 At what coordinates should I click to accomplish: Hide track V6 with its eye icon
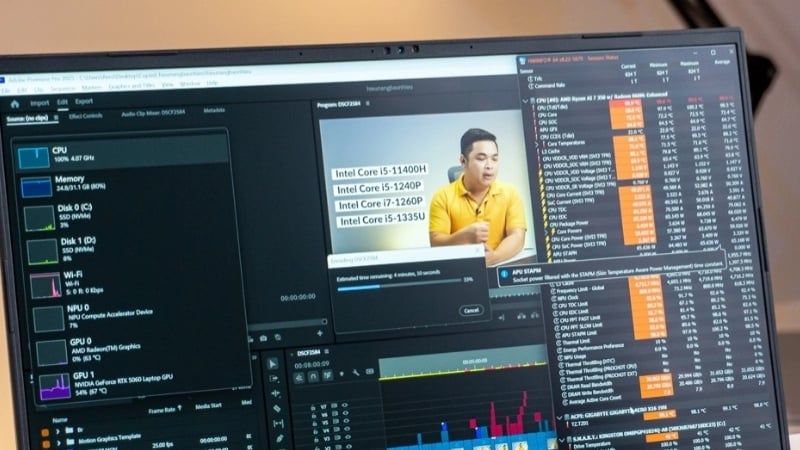point(346,413)
